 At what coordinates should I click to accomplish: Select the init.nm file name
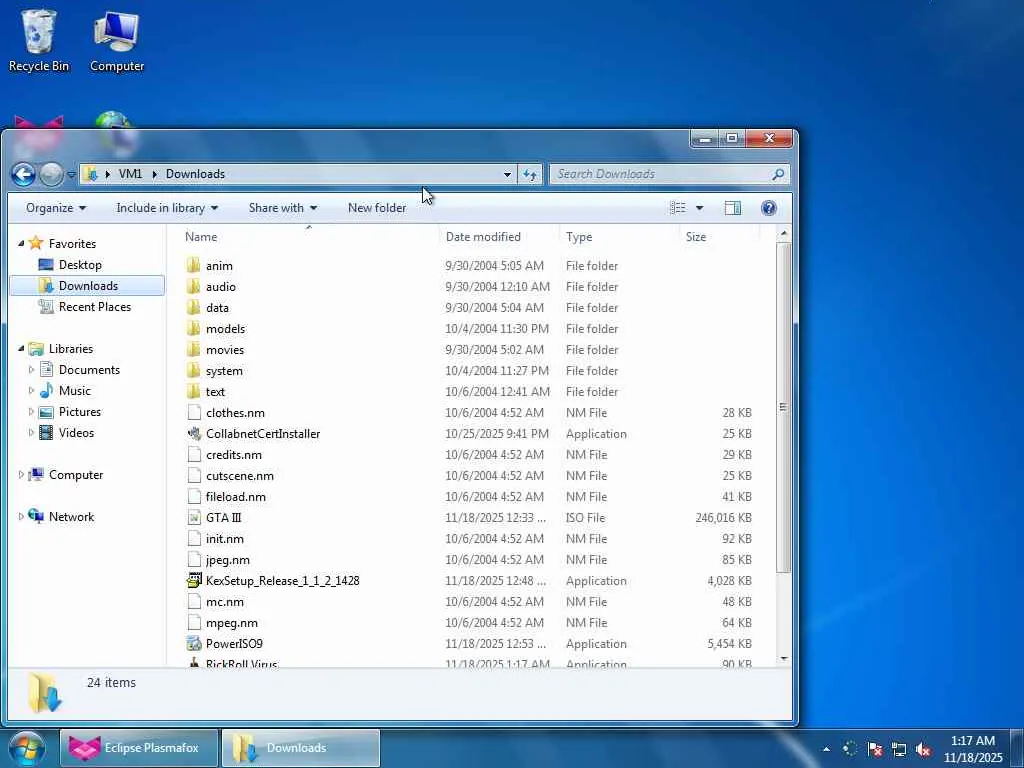pyautogui.click(x=225, y=539)
